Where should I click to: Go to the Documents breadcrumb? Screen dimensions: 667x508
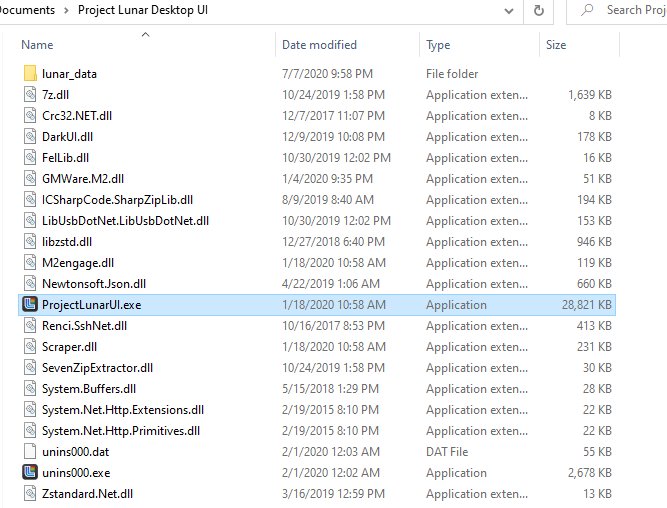[27, 10]
